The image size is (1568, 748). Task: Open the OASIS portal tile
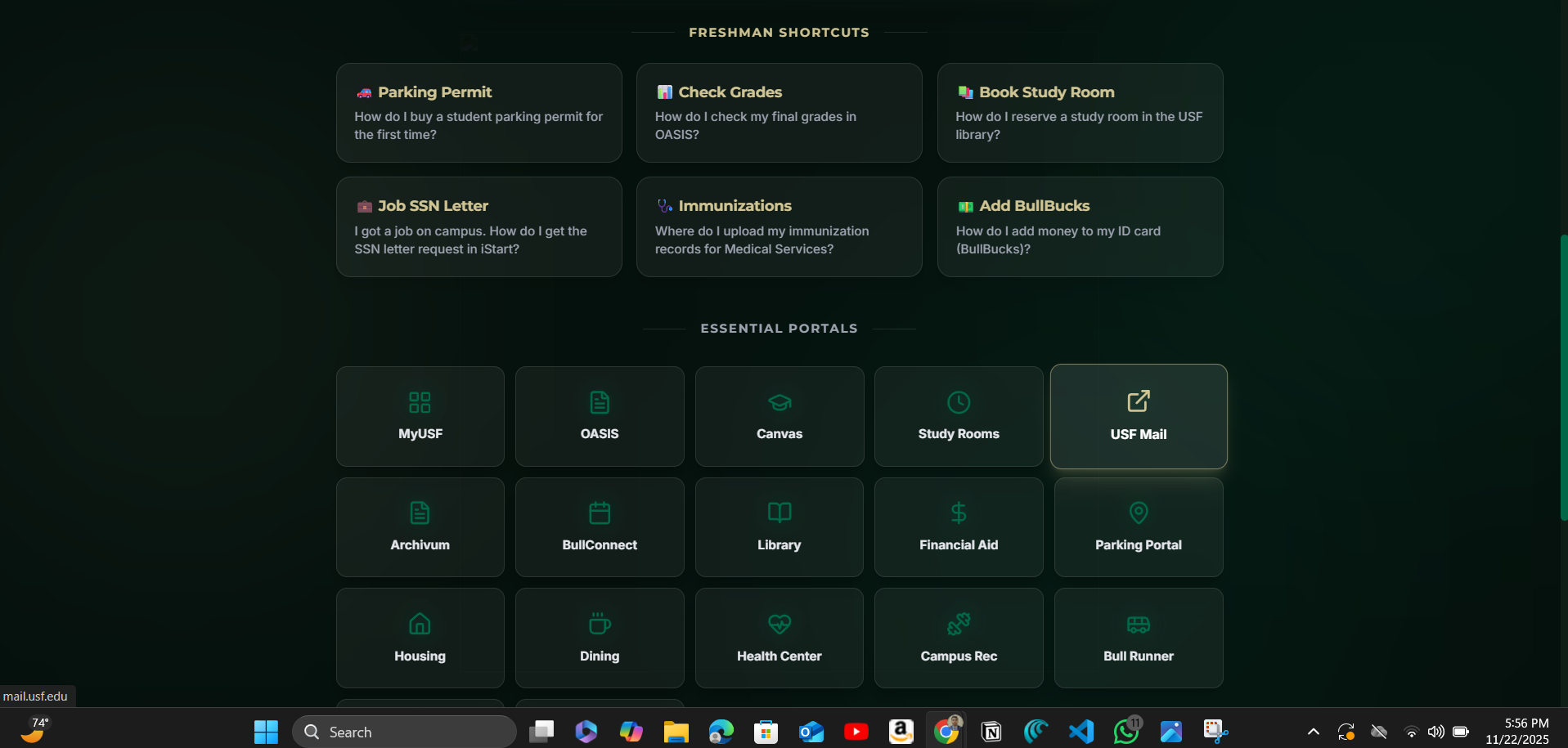point(600,416)
